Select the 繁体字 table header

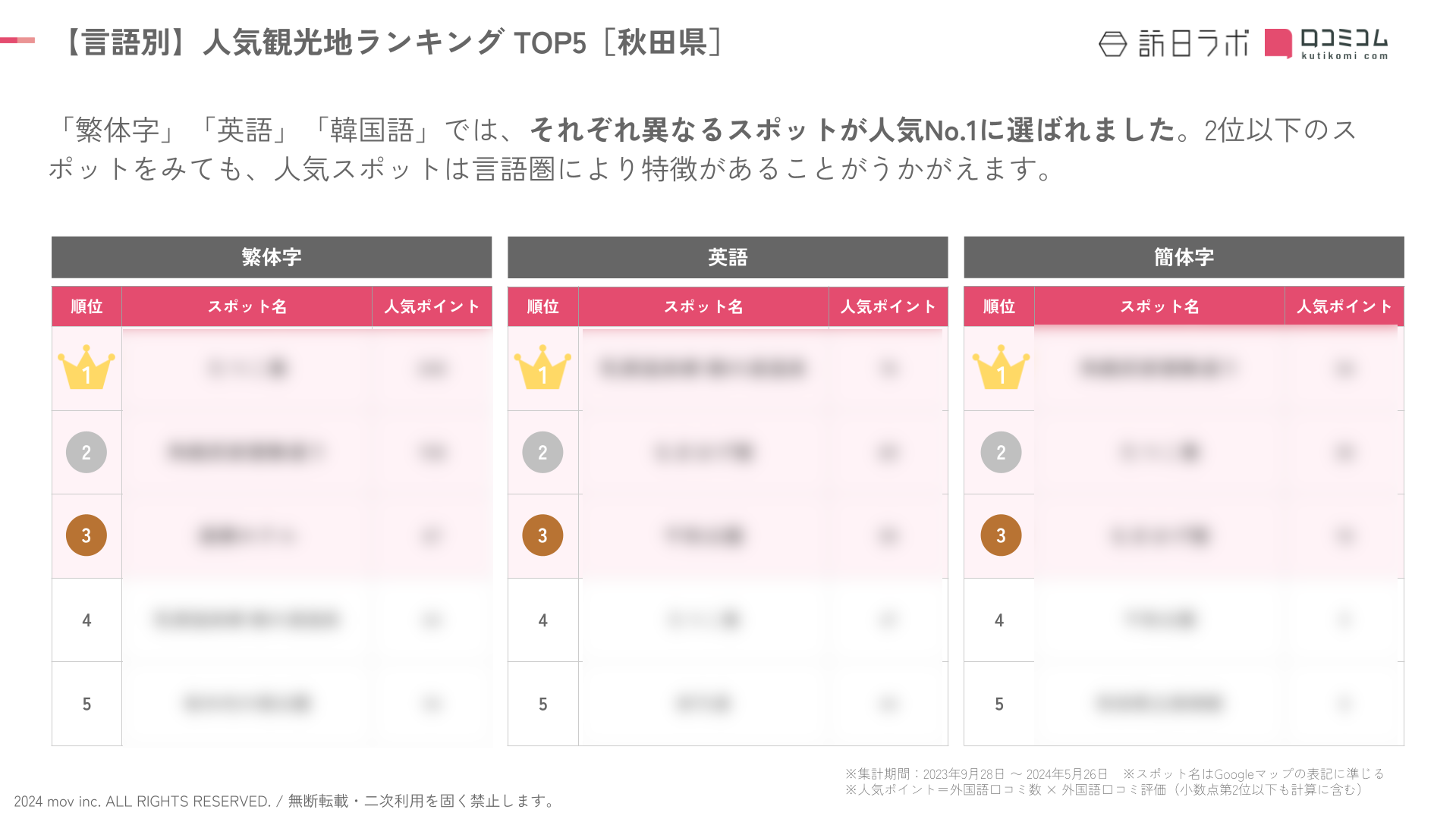272,258
